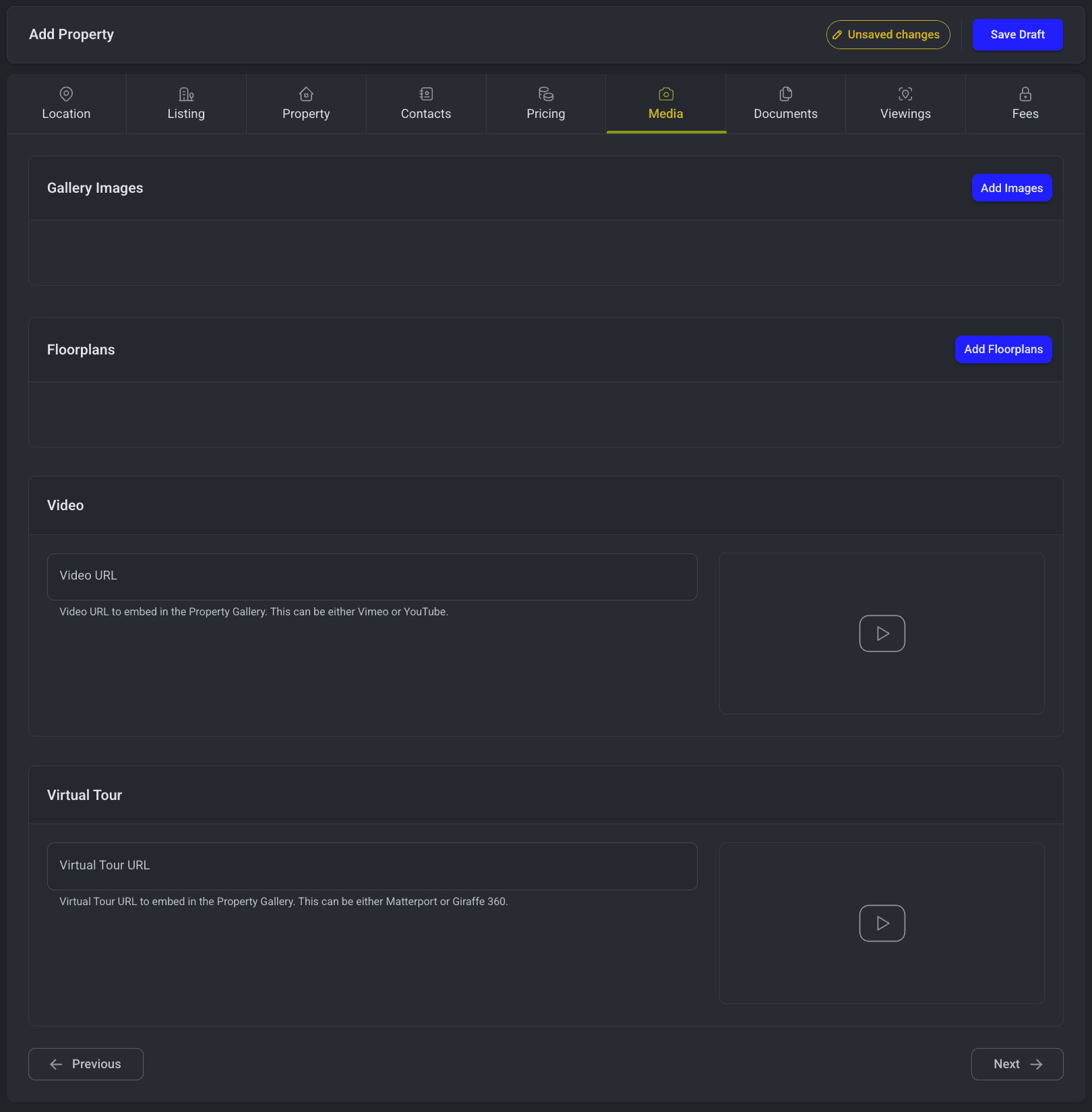Click the Media camera icon
The width and height of the screenshot is (1092, 1112).
666,94
